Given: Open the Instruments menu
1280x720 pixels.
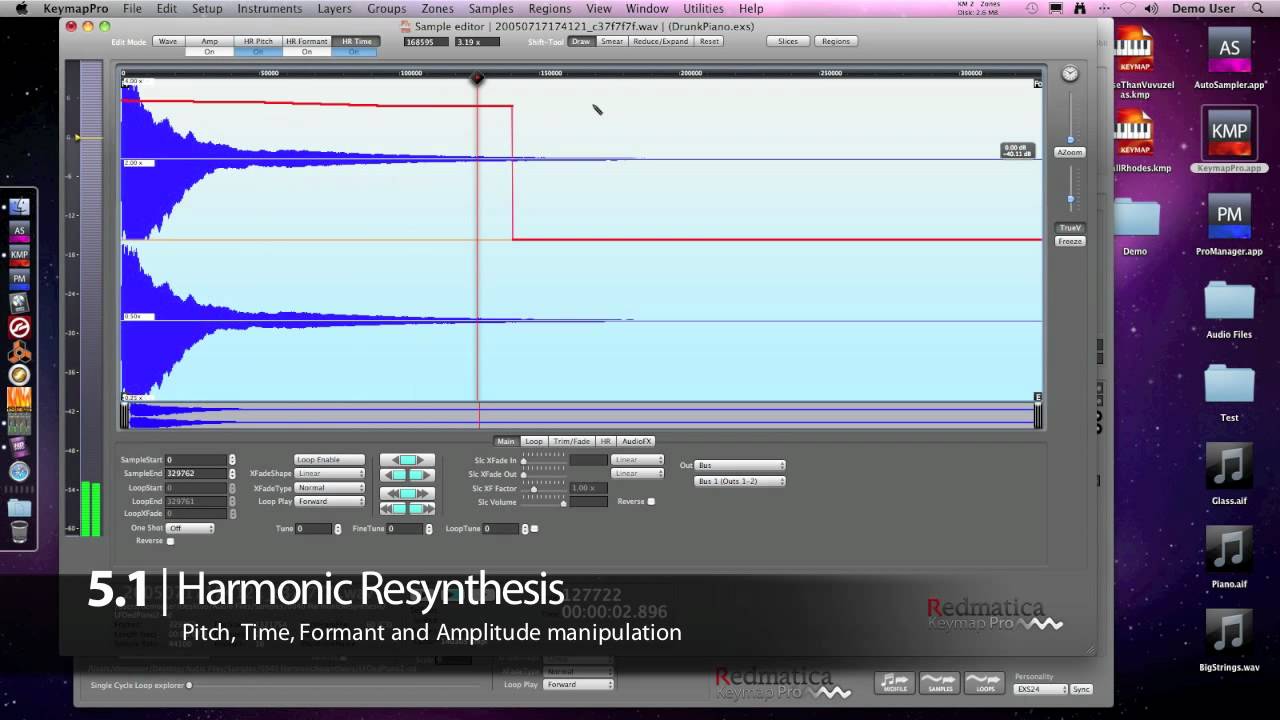Looking at the screenshot, I should point(269,8).
